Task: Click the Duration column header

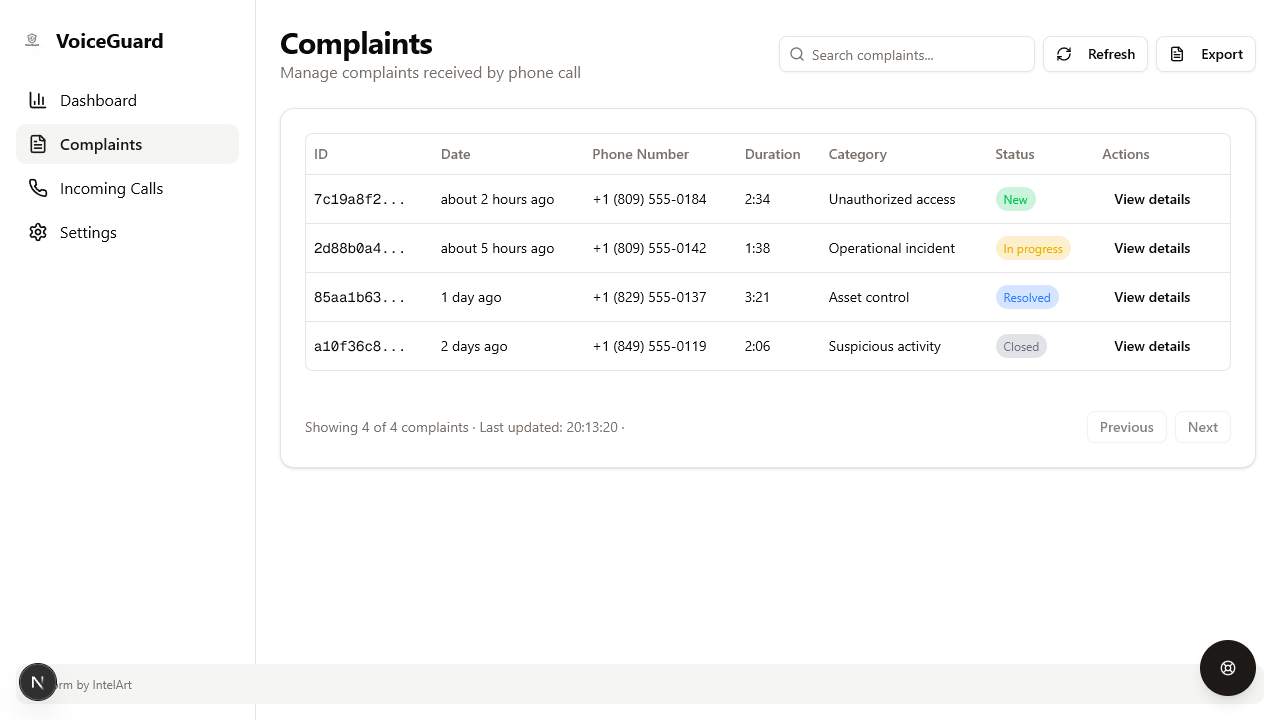Action: (x=772, y=154)
